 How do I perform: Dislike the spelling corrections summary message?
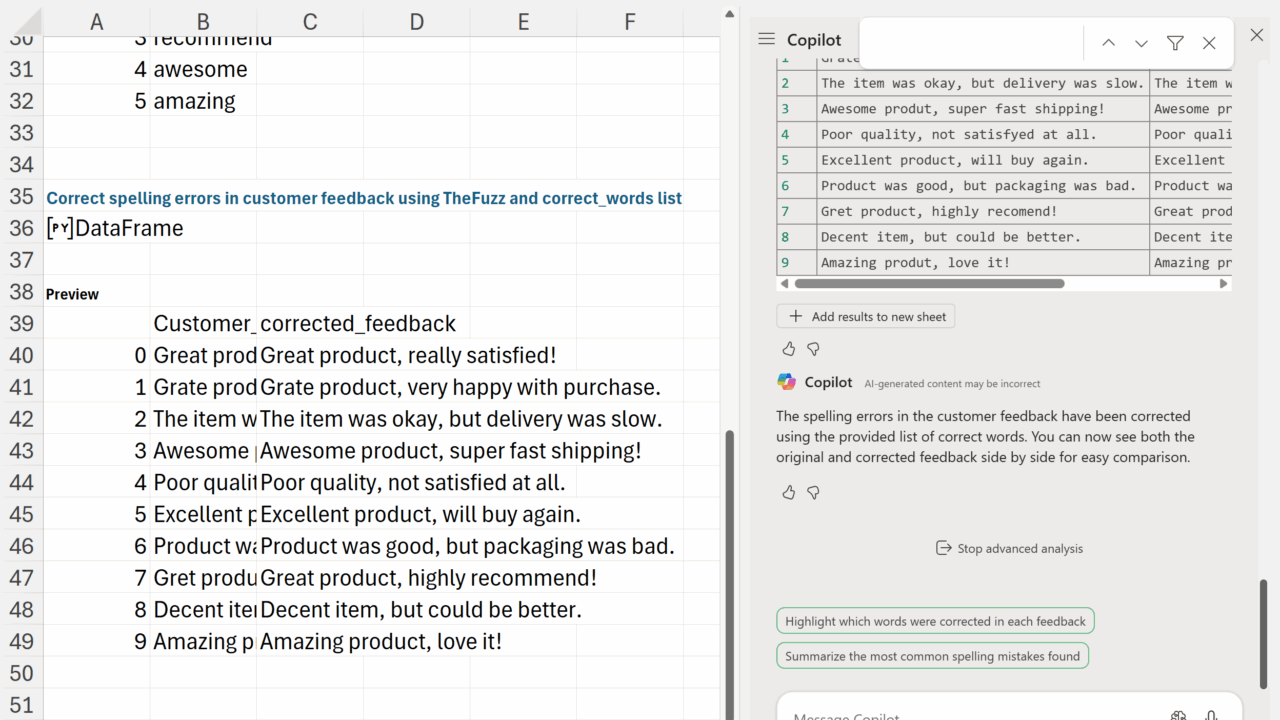(x=813, y=492)
